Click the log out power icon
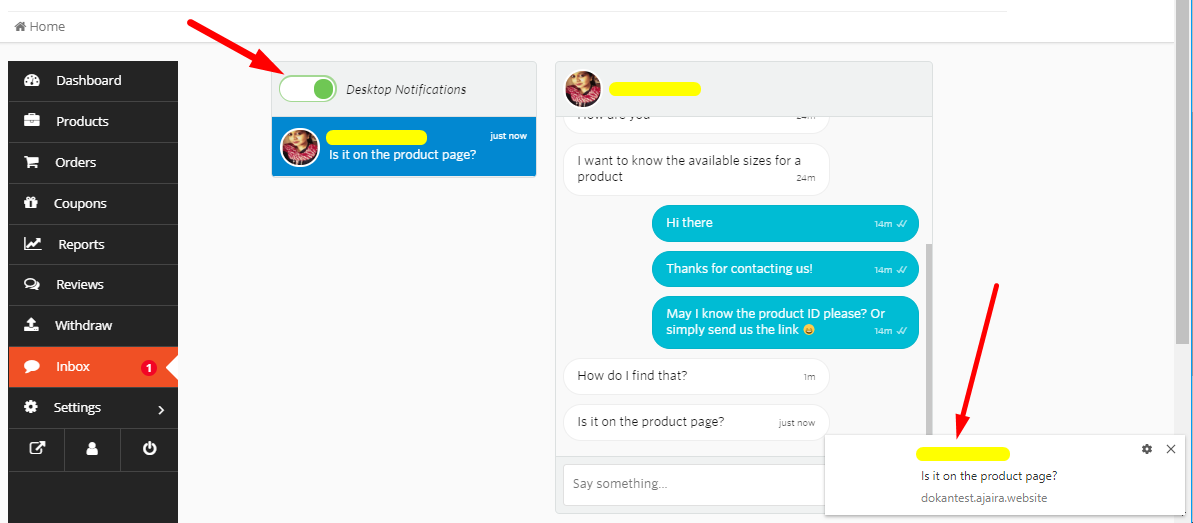Screen dimensions: 1193x523 click(149, 449)
